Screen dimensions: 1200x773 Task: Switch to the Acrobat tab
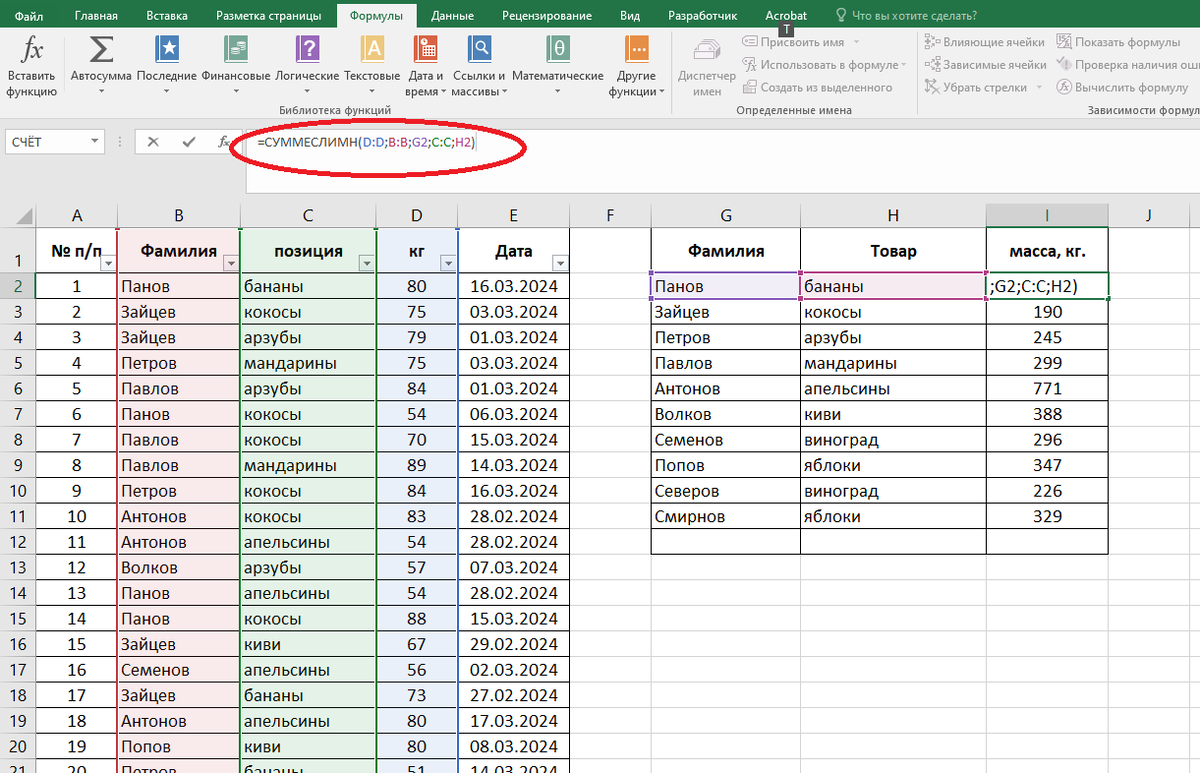[786, 16]
